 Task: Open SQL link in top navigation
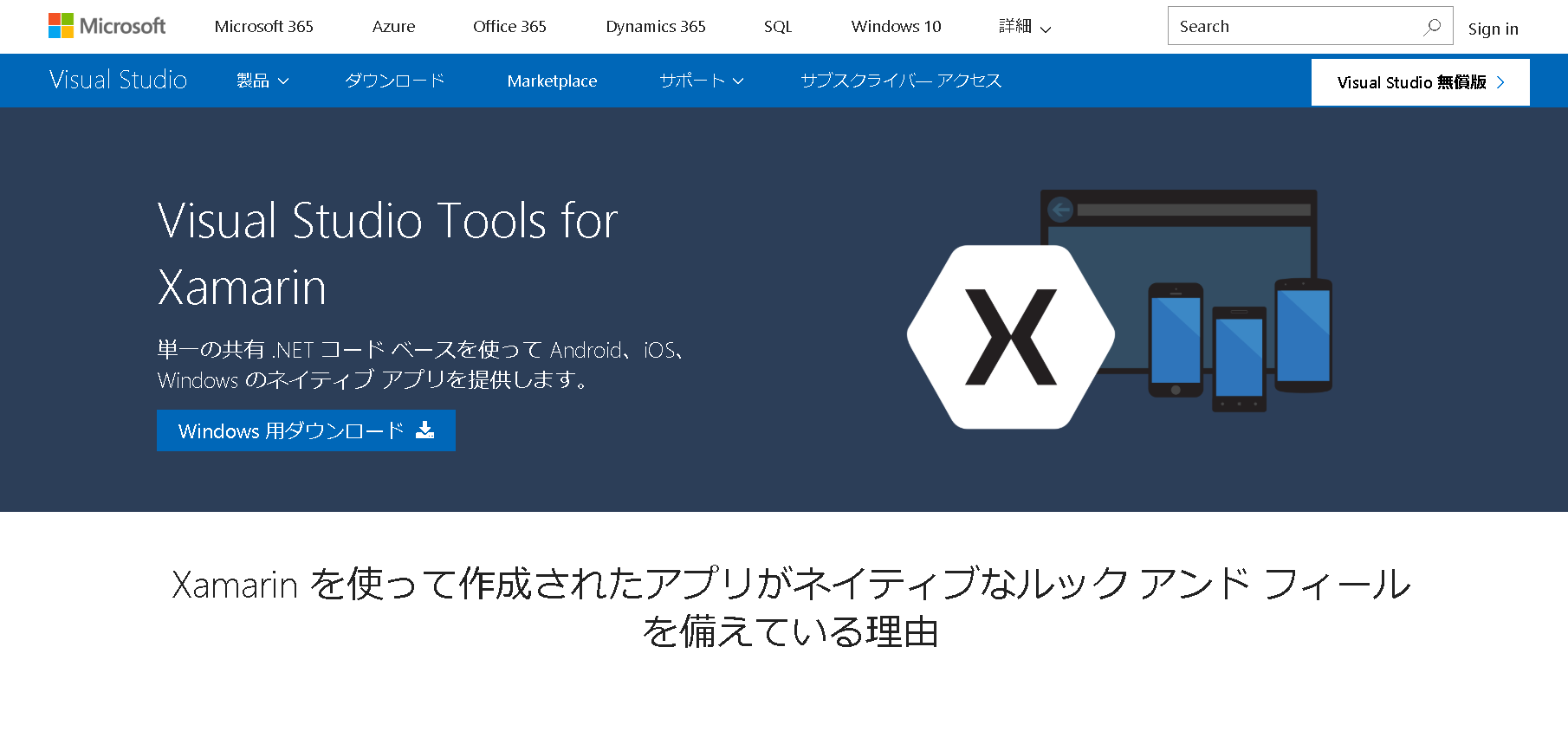(x=778, y=27)
